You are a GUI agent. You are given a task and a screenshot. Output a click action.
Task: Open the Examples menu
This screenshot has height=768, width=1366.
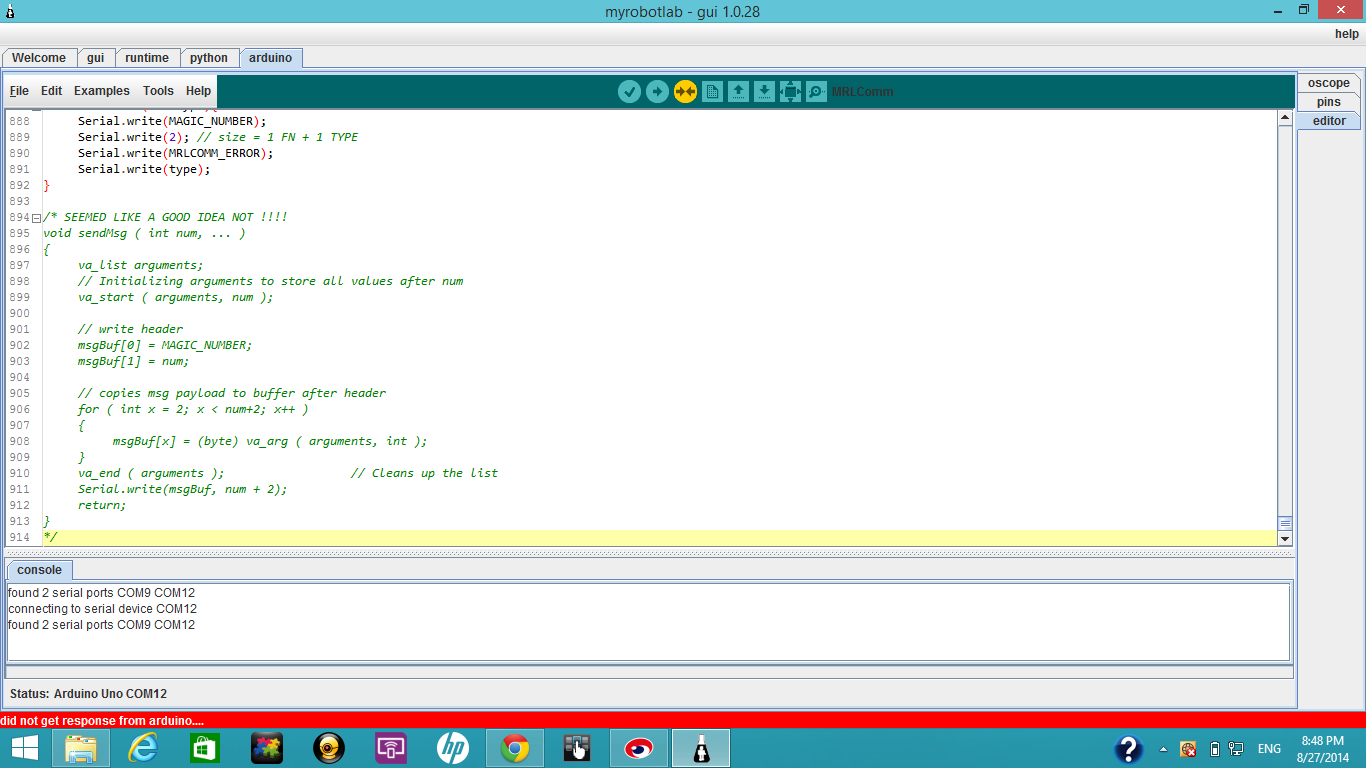pyautogui.click(x=102, y=91)
